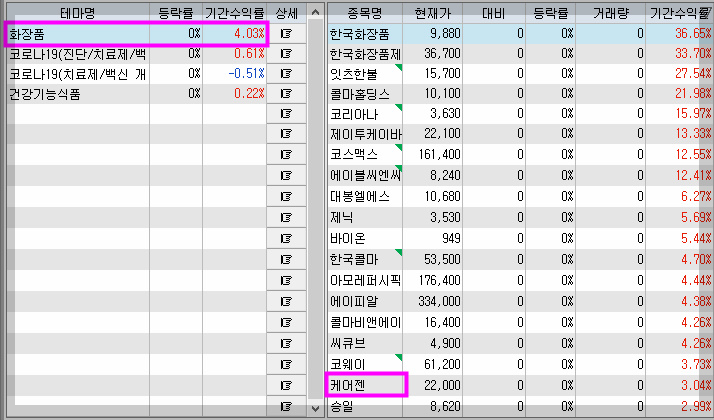Click current price 161,400
This screenshot has height=420, width=714.
[439, 154]
